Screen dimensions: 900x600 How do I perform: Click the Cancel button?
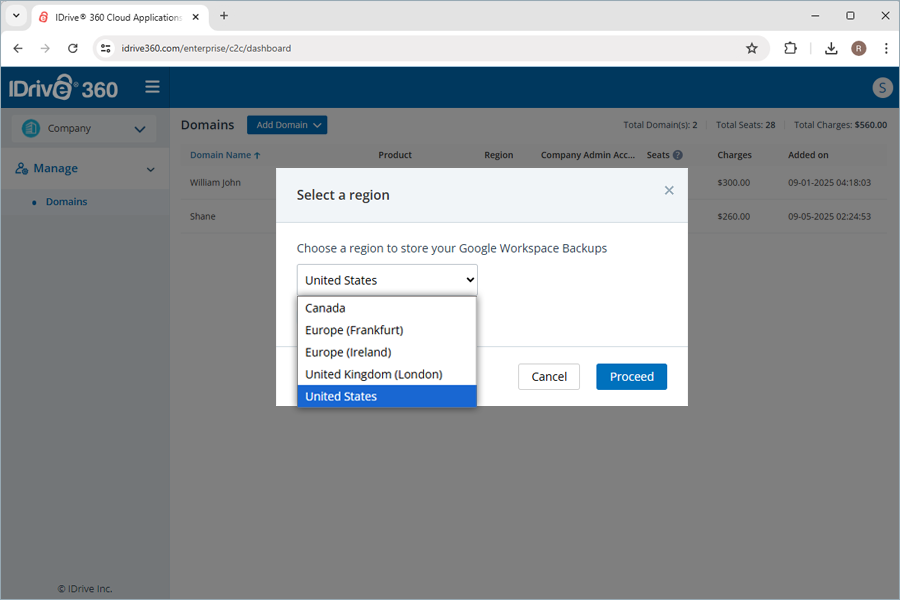pos(548,376)
